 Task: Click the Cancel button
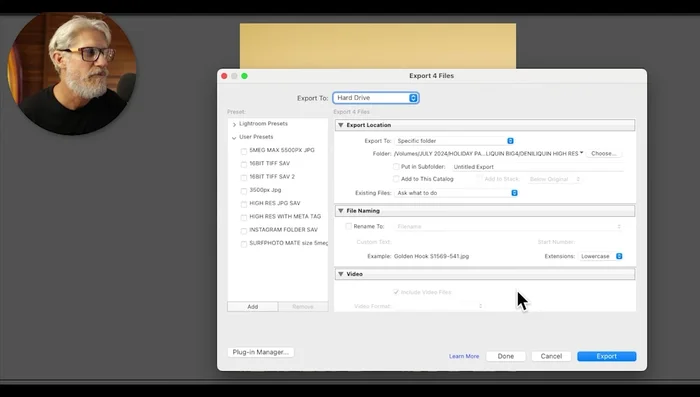pos(551,356)
